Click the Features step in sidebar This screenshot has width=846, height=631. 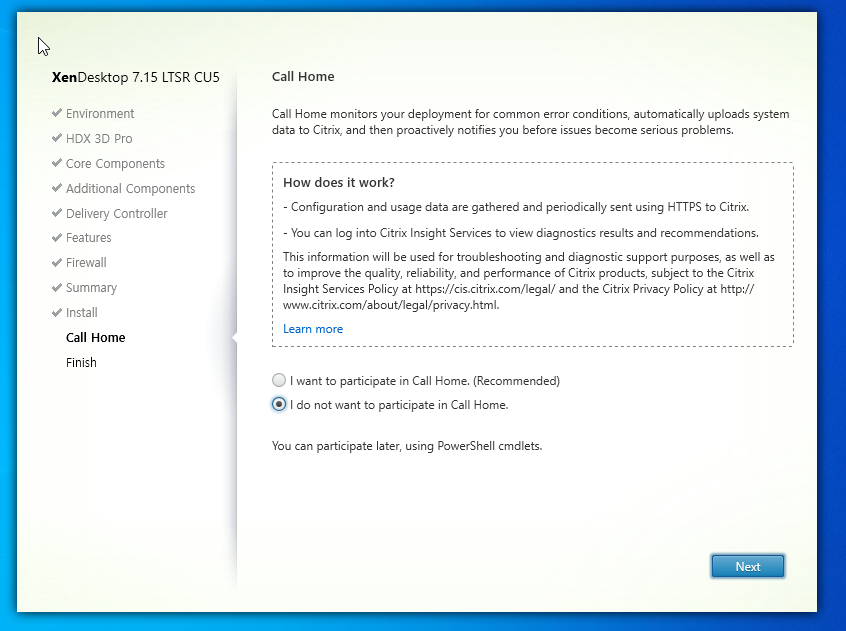(x=88, y=238)
